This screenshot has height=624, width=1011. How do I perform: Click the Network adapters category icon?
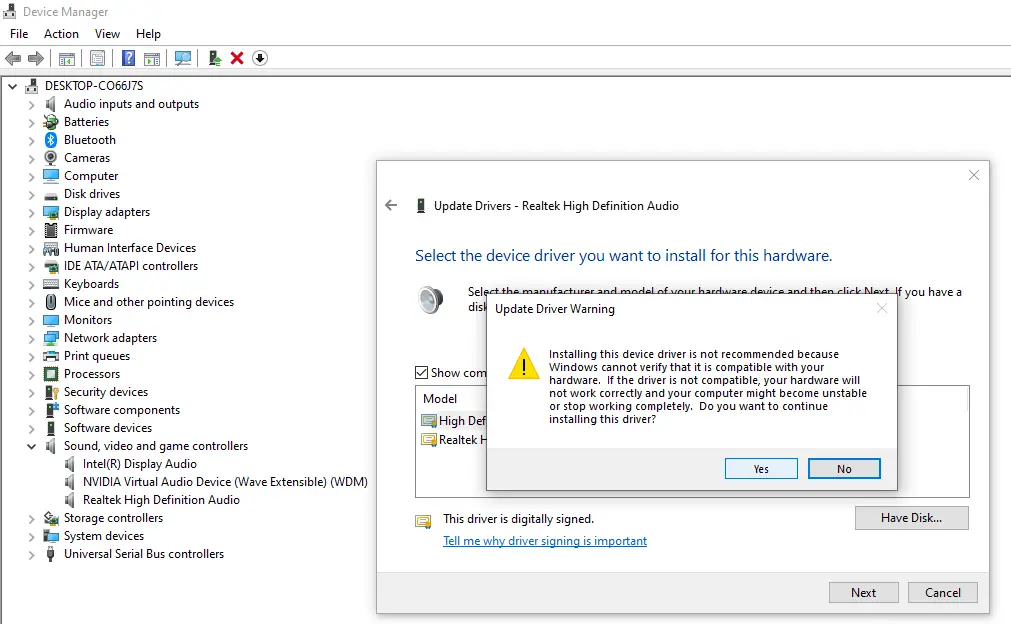point(50,338)
